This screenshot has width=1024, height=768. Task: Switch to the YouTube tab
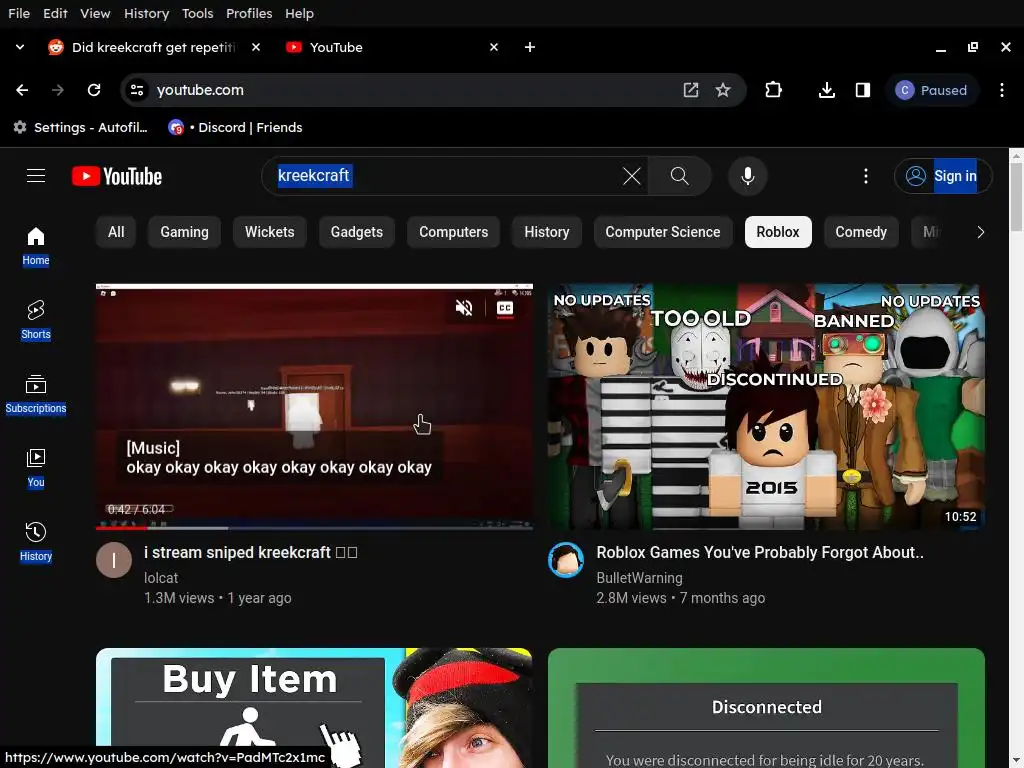coord(392,47)
